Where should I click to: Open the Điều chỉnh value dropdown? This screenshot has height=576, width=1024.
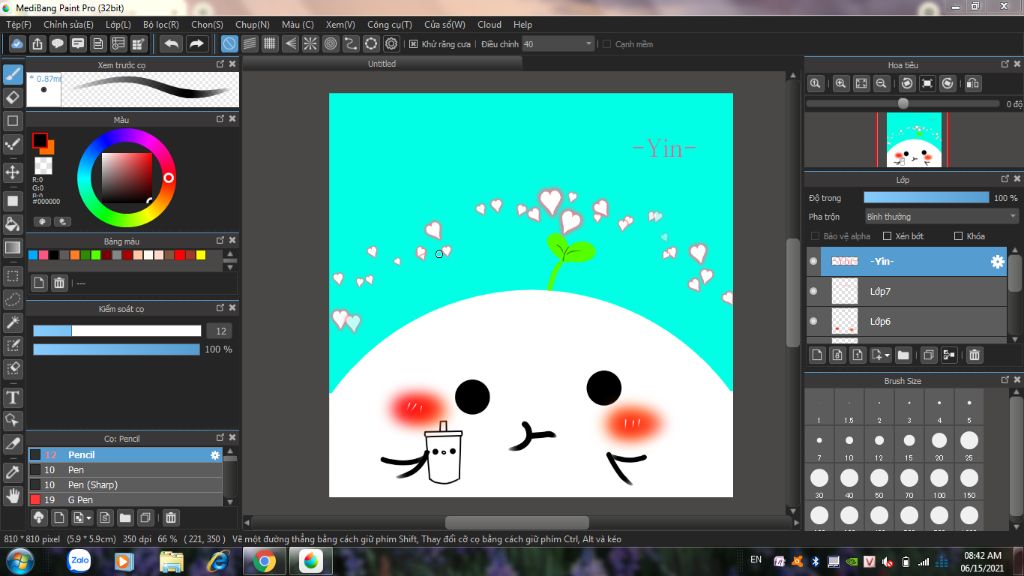point(588,44)
